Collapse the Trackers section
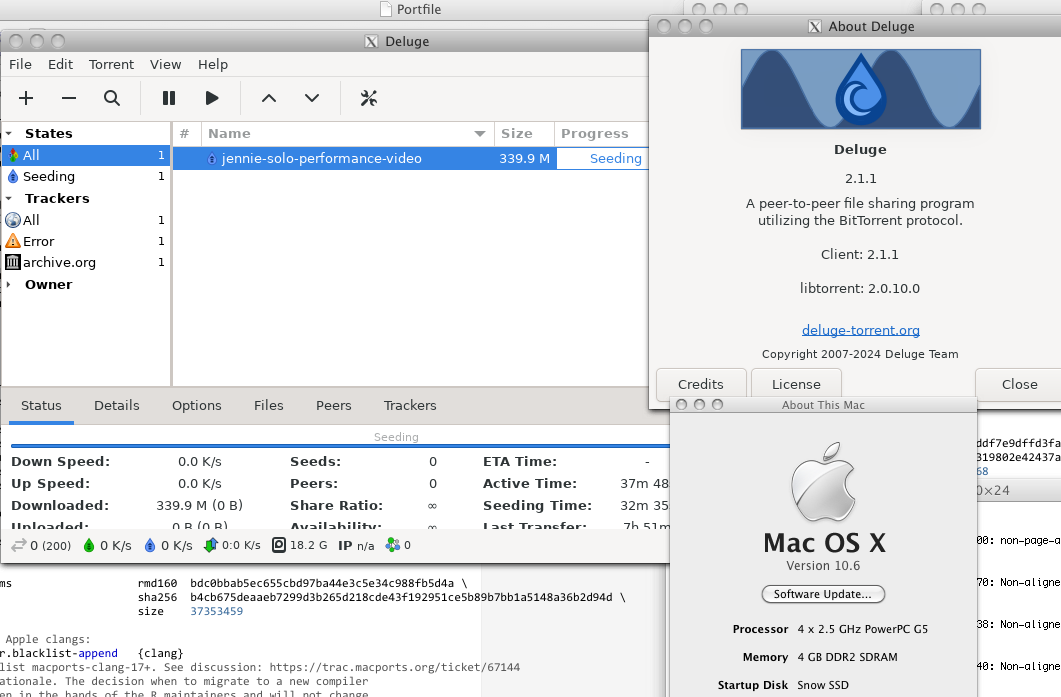This screenshot has height=697, width=1061. pos(9,198)
